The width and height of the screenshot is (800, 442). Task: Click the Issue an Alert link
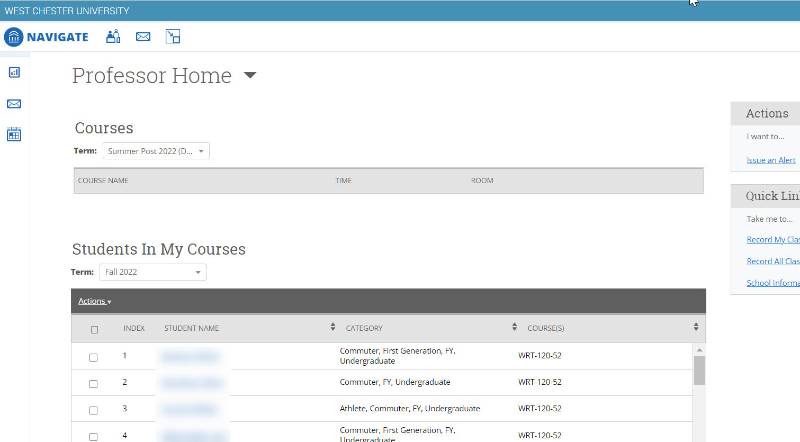click(x=771, y=160)
